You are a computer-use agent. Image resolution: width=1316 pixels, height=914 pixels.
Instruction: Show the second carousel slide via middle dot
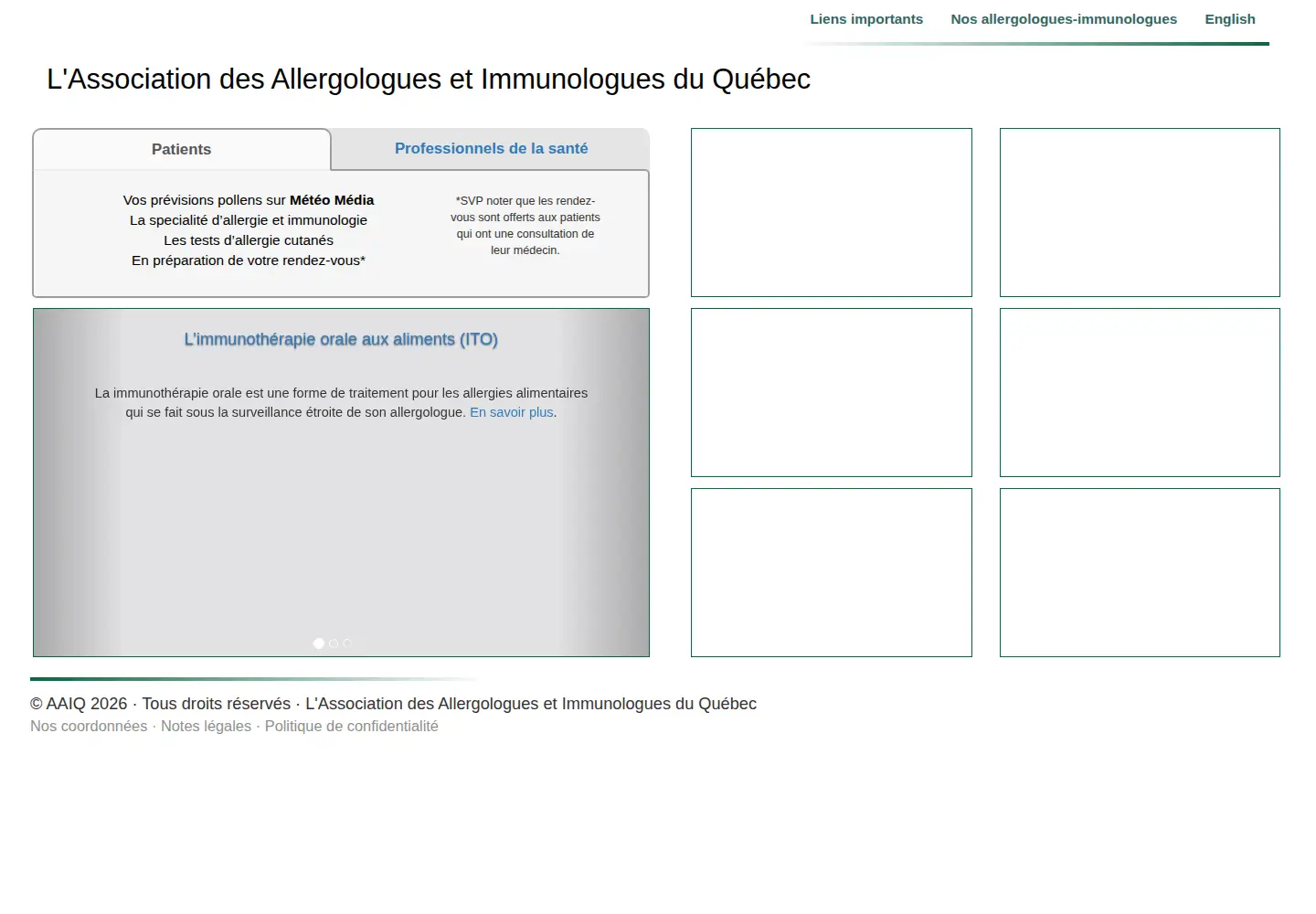tap(334, 643)
